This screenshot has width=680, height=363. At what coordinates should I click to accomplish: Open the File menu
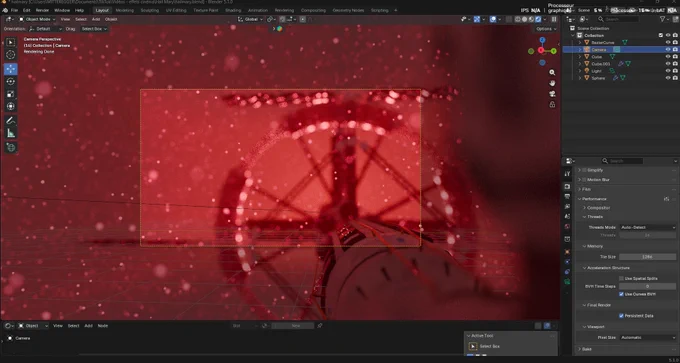[x=14, y=10]
